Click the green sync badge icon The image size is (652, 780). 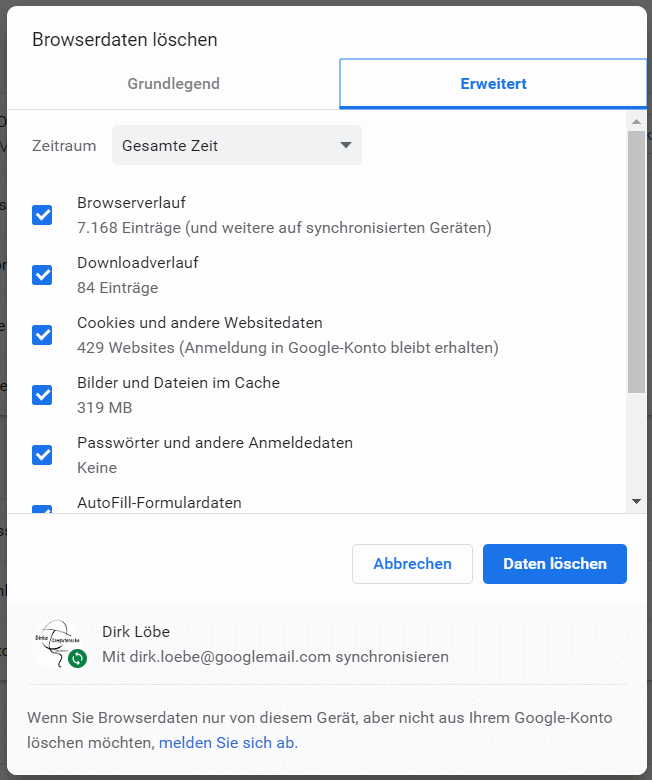[78, 658]
